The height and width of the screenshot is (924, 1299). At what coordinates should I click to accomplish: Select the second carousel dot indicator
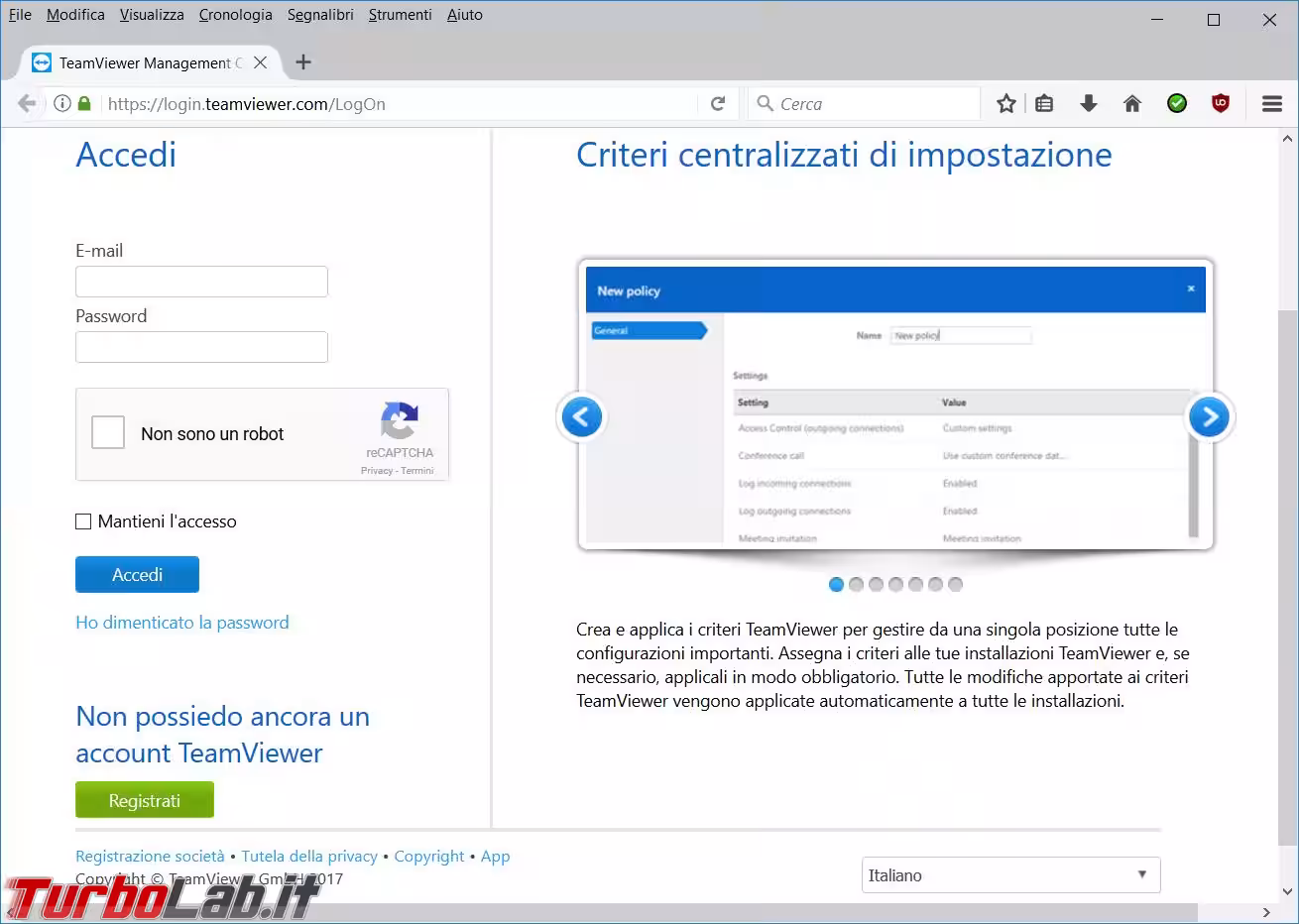[x=856, y=584]
